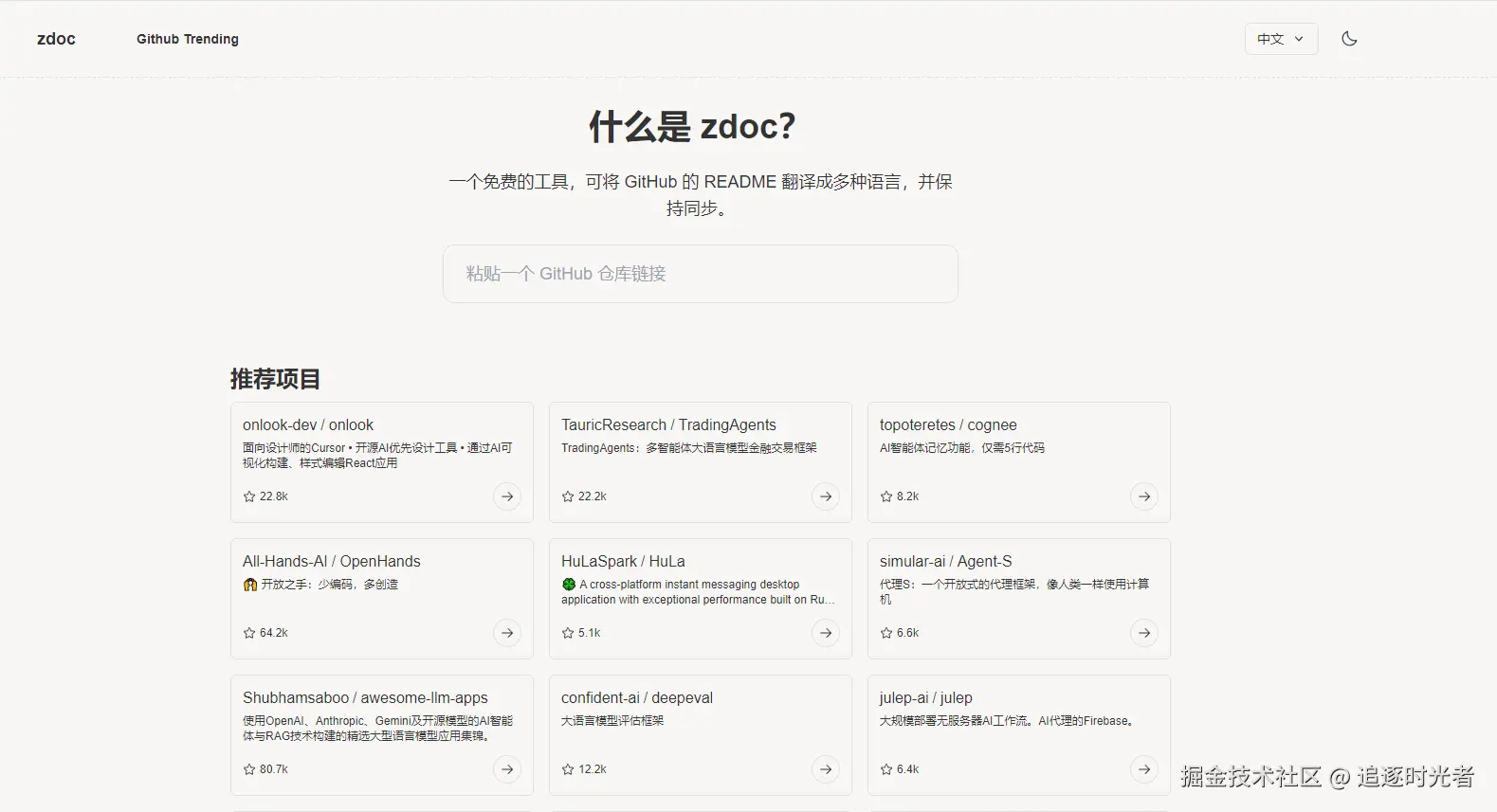Open the julep-ai / julep arrow button
Image resolution: width=1497 pixels, height=812 pixels.
pyautogui.click(x=1144, y=769)
